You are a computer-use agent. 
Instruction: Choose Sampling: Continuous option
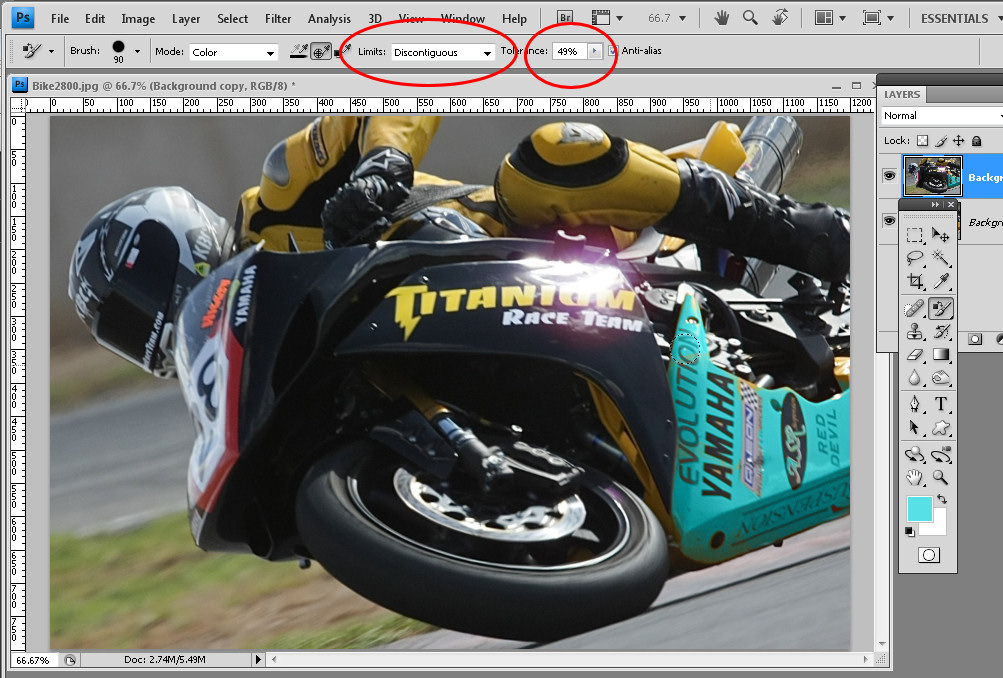click(x=299, y=51)
